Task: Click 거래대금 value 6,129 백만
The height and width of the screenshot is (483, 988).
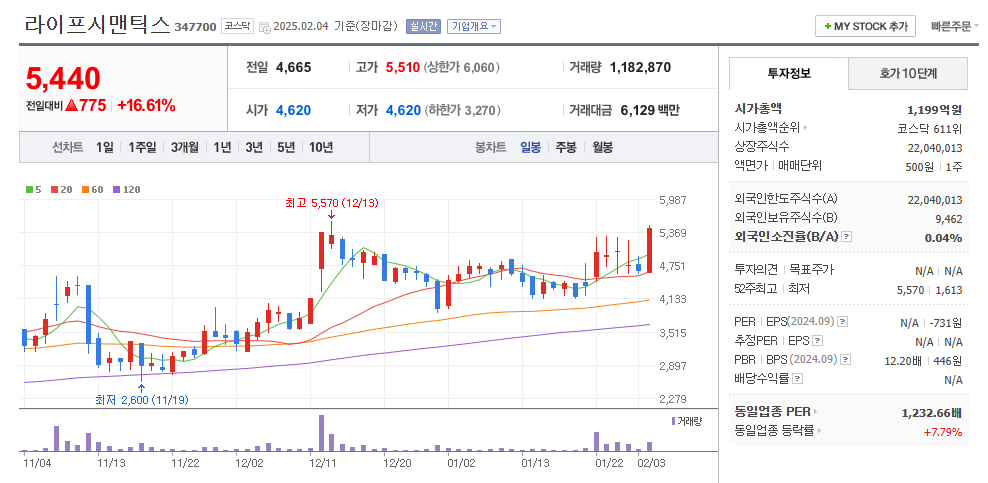Action: (x=650, y=110)
